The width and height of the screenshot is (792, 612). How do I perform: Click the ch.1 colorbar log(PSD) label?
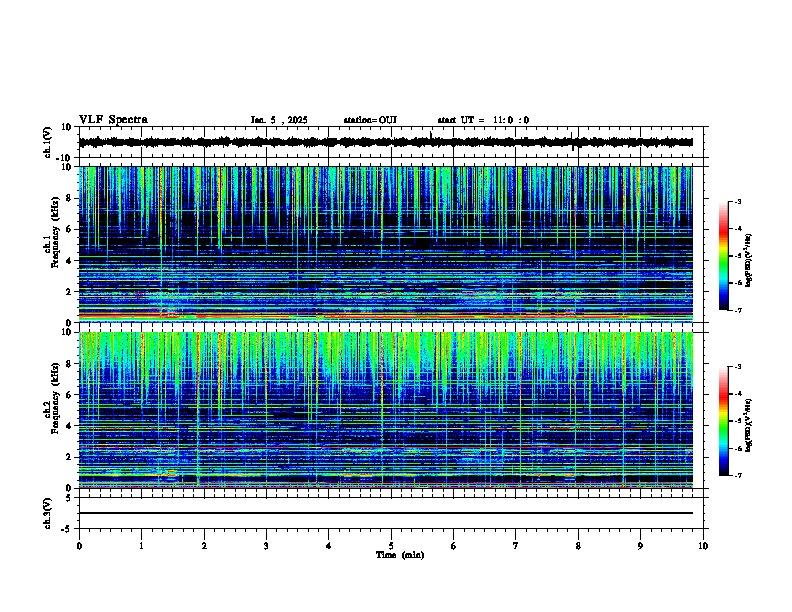(x=749, y=261)
